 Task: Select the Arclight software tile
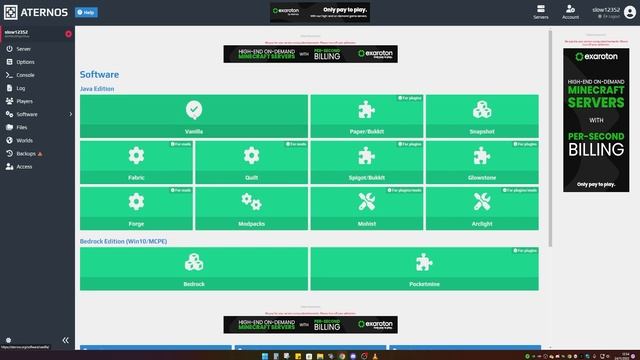[482, 209]
